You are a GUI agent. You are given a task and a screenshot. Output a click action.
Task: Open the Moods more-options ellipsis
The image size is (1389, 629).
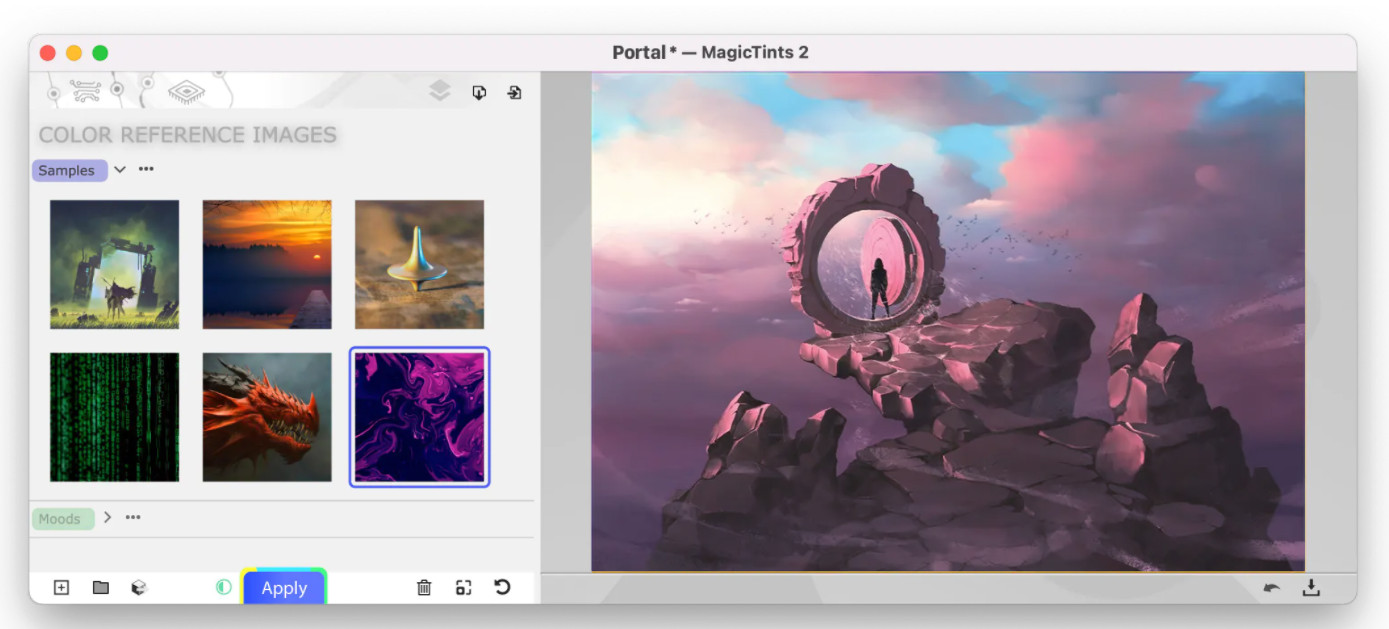[133, 517]
